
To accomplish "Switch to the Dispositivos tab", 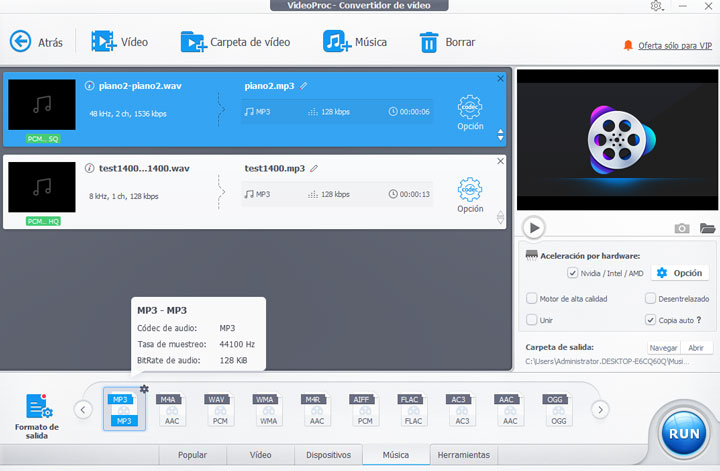I will pyautogui.click(x=328, y=455).
